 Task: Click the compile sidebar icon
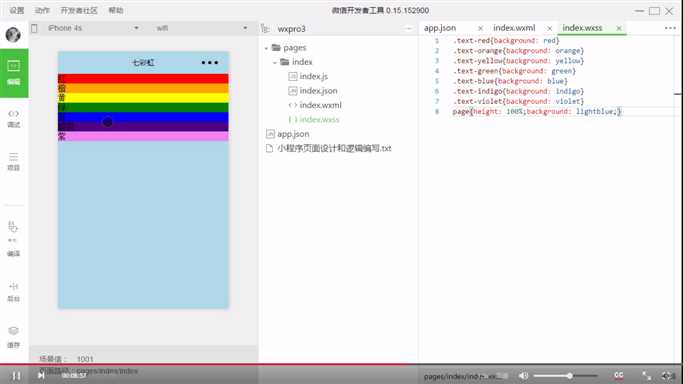tap(13, 239)
